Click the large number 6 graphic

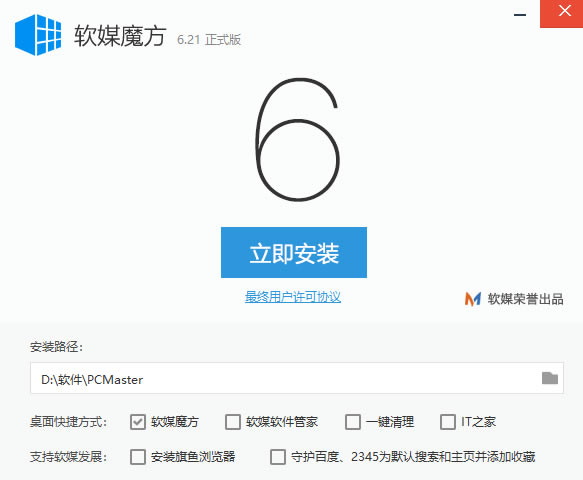297,139
